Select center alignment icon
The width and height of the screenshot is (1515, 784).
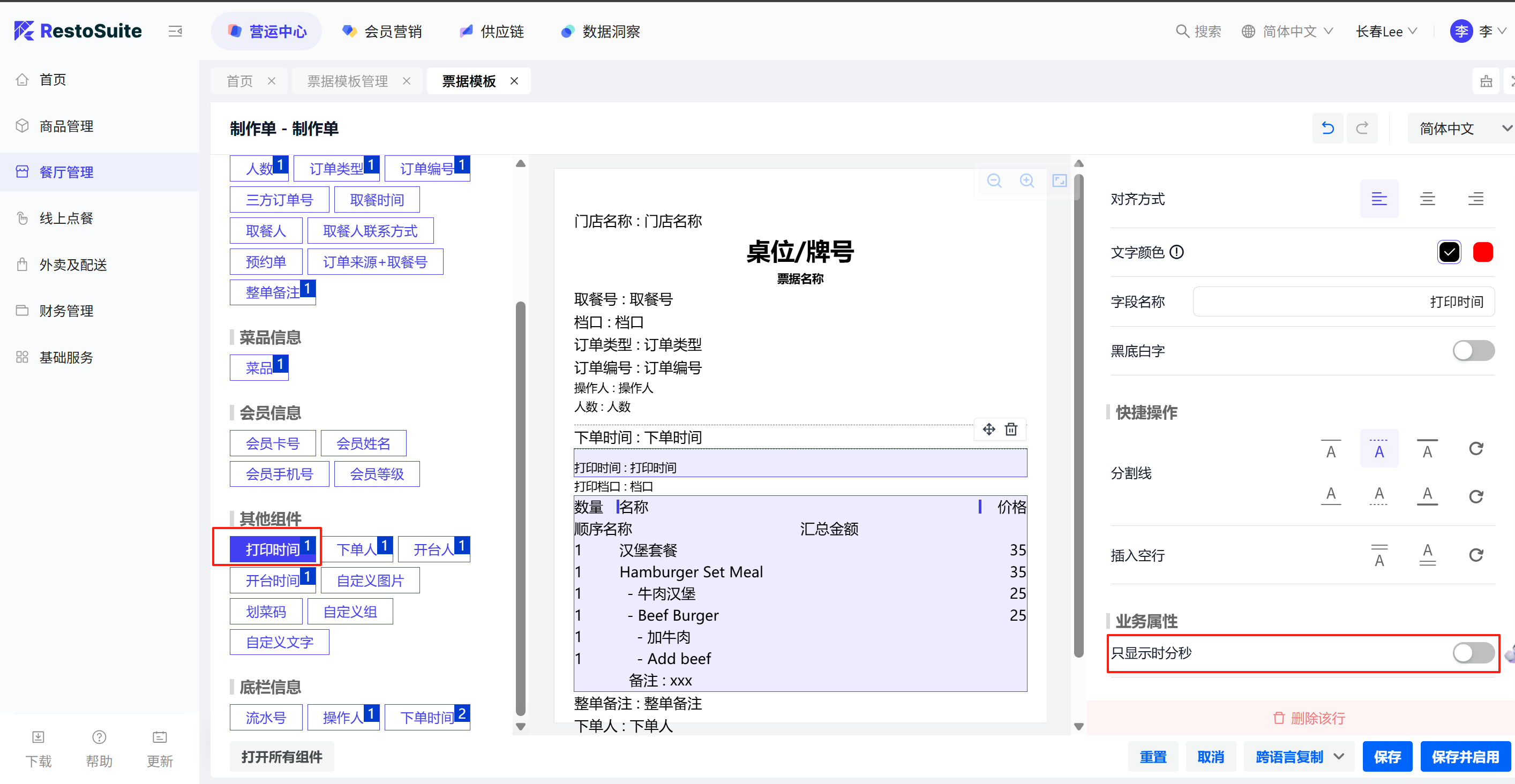(1427, 199)
